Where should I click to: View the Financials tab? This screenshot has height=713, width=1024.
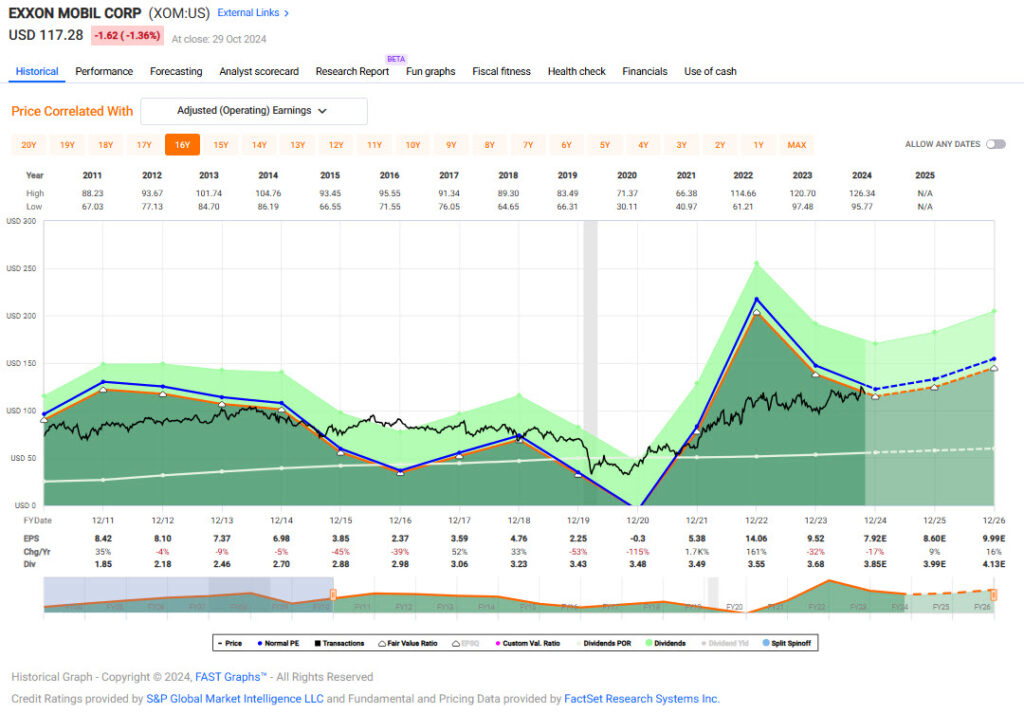point(645,71)
